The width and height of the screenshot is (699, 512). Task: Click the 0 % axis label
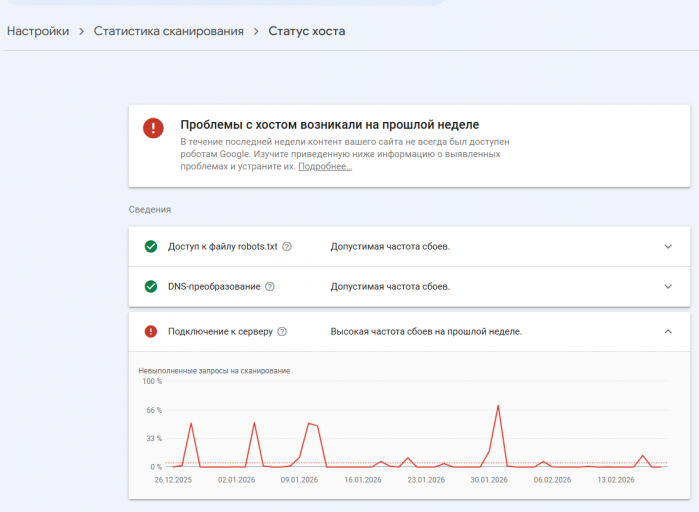tap(156, 467)
